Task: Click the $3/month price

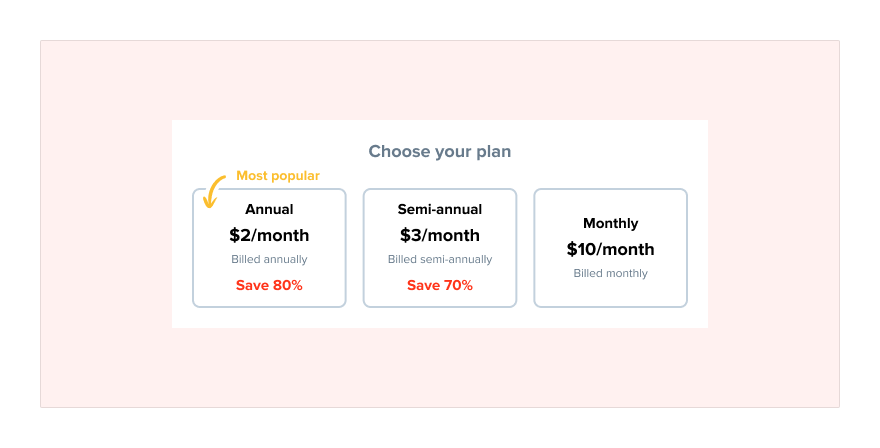Action: (x=440, y=236)
